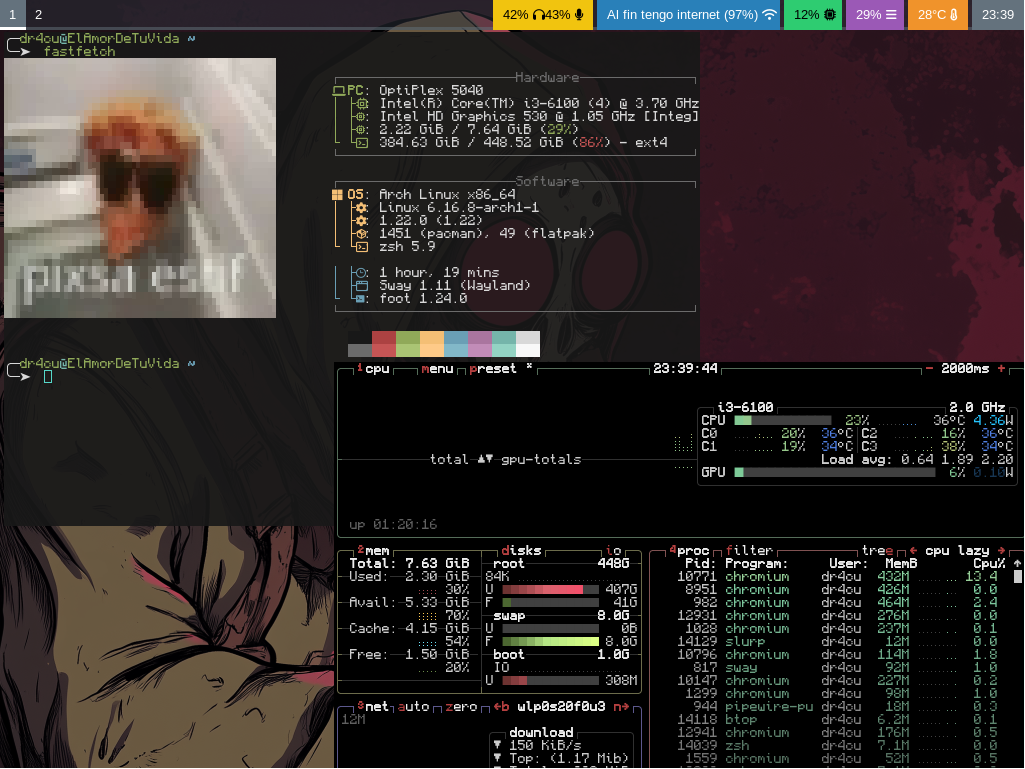
Task: Open the btop menu
Action: pyautogui.click(x=437, y=368)
